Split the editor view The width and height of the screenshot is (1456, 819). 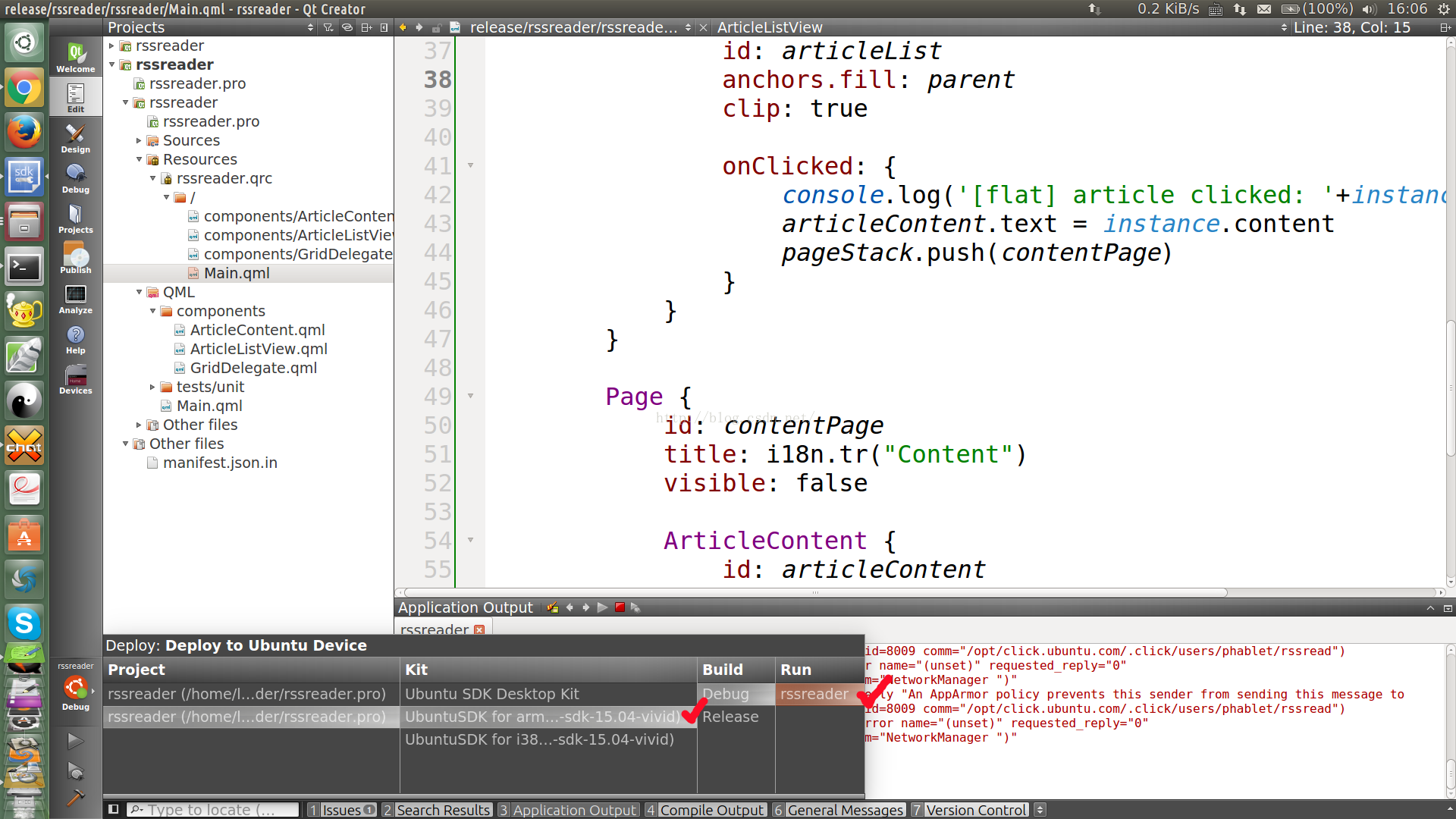[1445, 27]
